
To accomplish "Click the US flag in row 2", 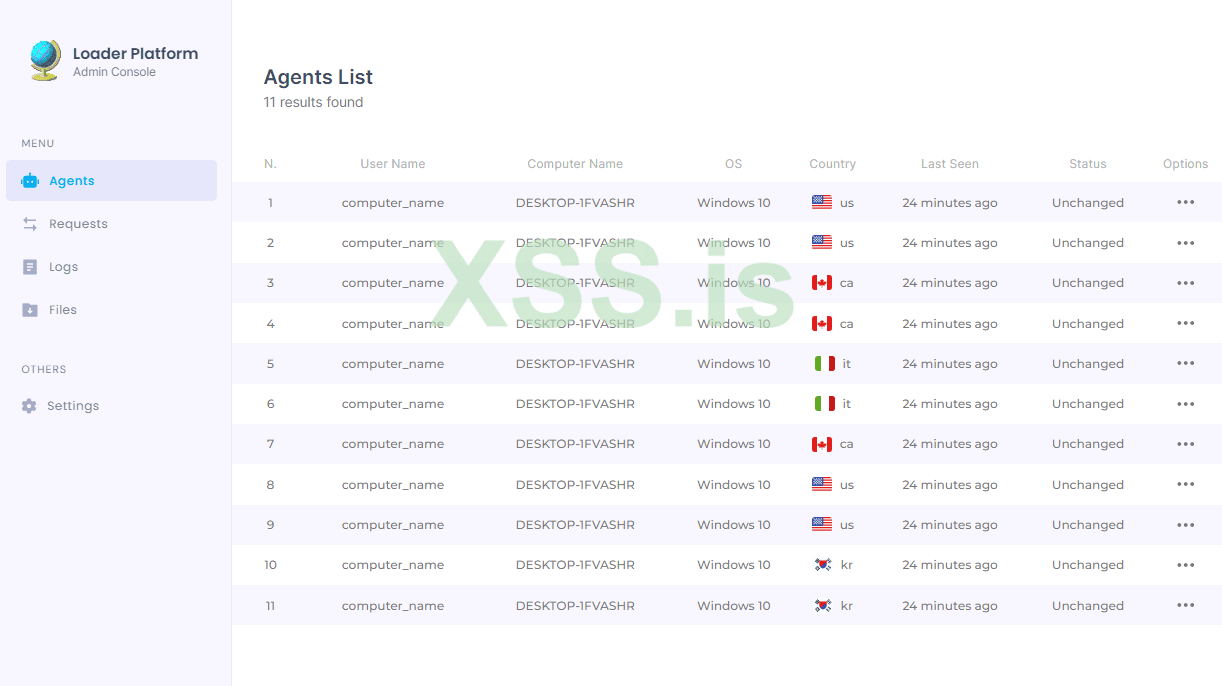I will pyautogui.click(x=822, y=243).
